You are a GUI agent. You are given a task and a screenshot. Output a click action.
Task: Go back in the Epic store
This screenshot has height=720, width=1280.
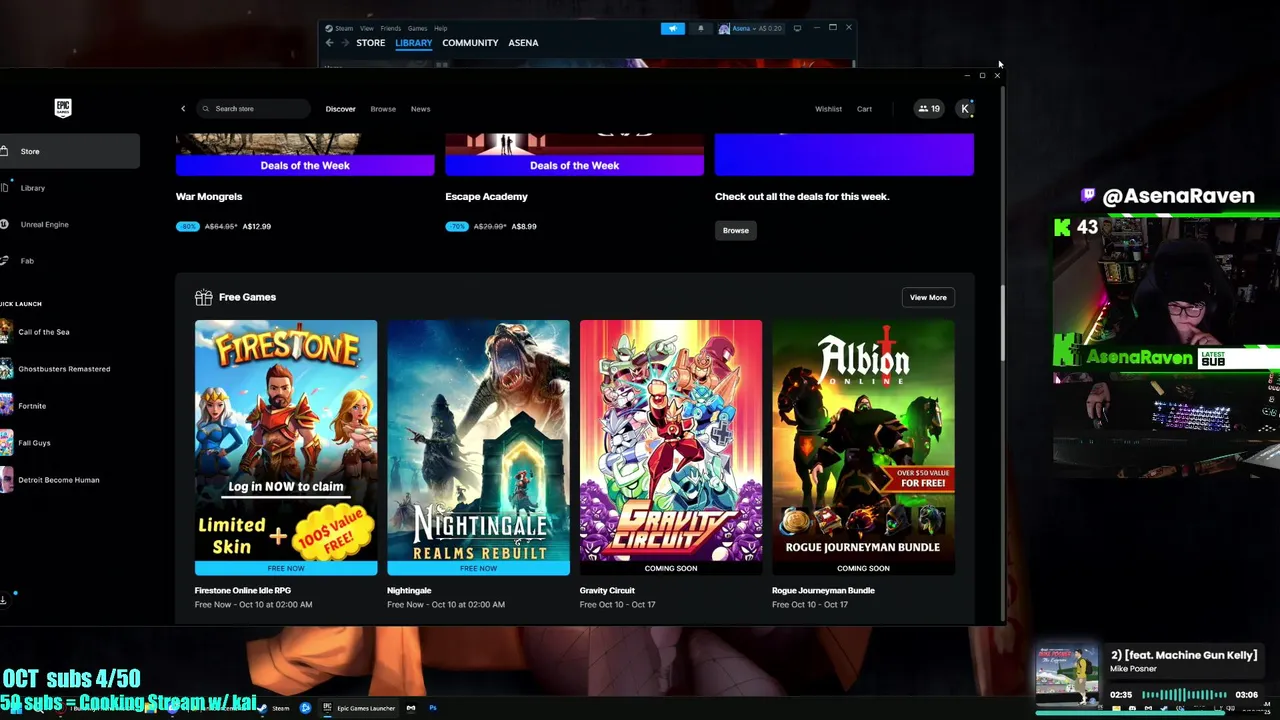point(183,109)
